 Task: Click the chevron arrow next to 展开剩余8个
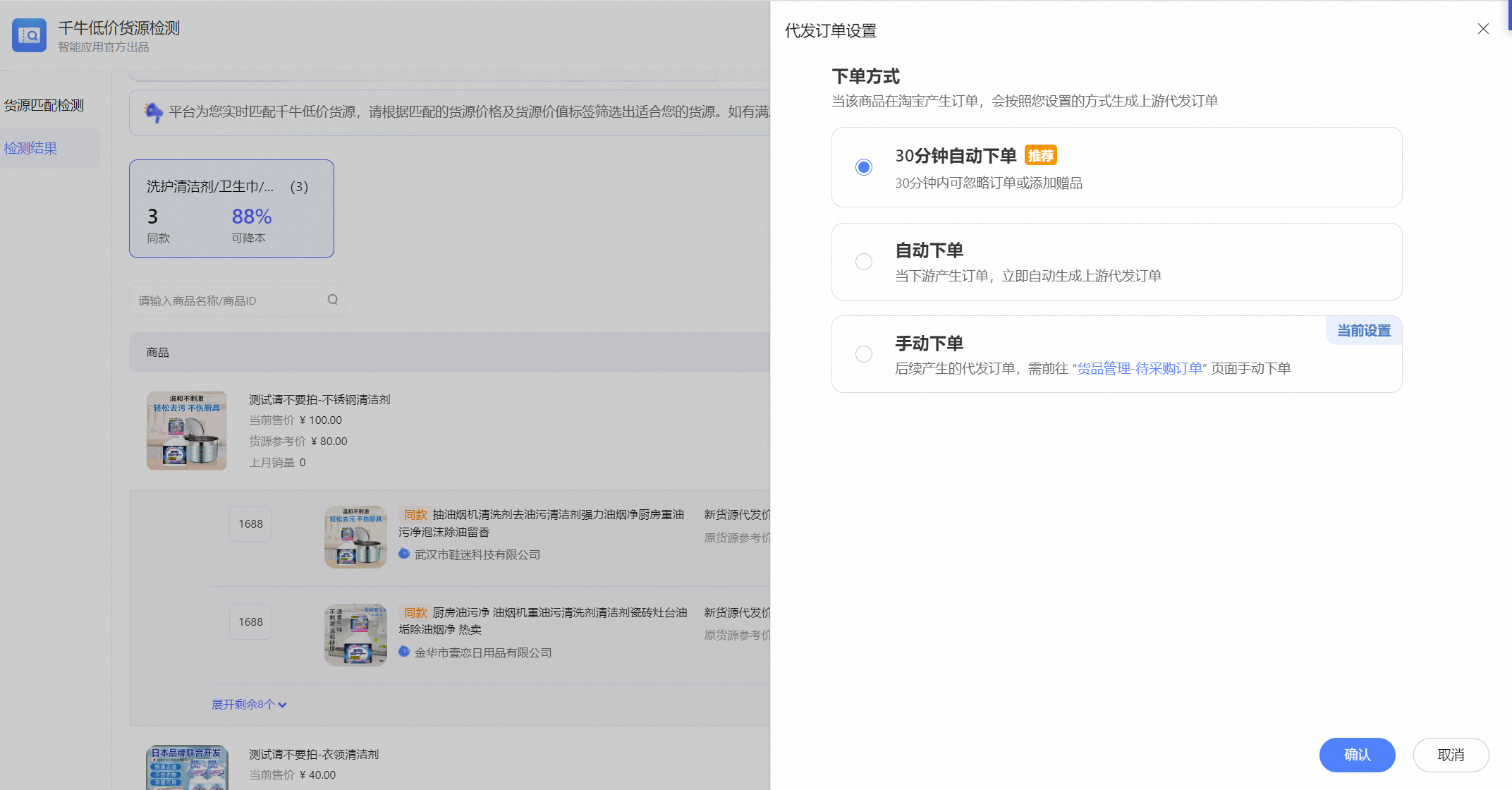(283, 705)
